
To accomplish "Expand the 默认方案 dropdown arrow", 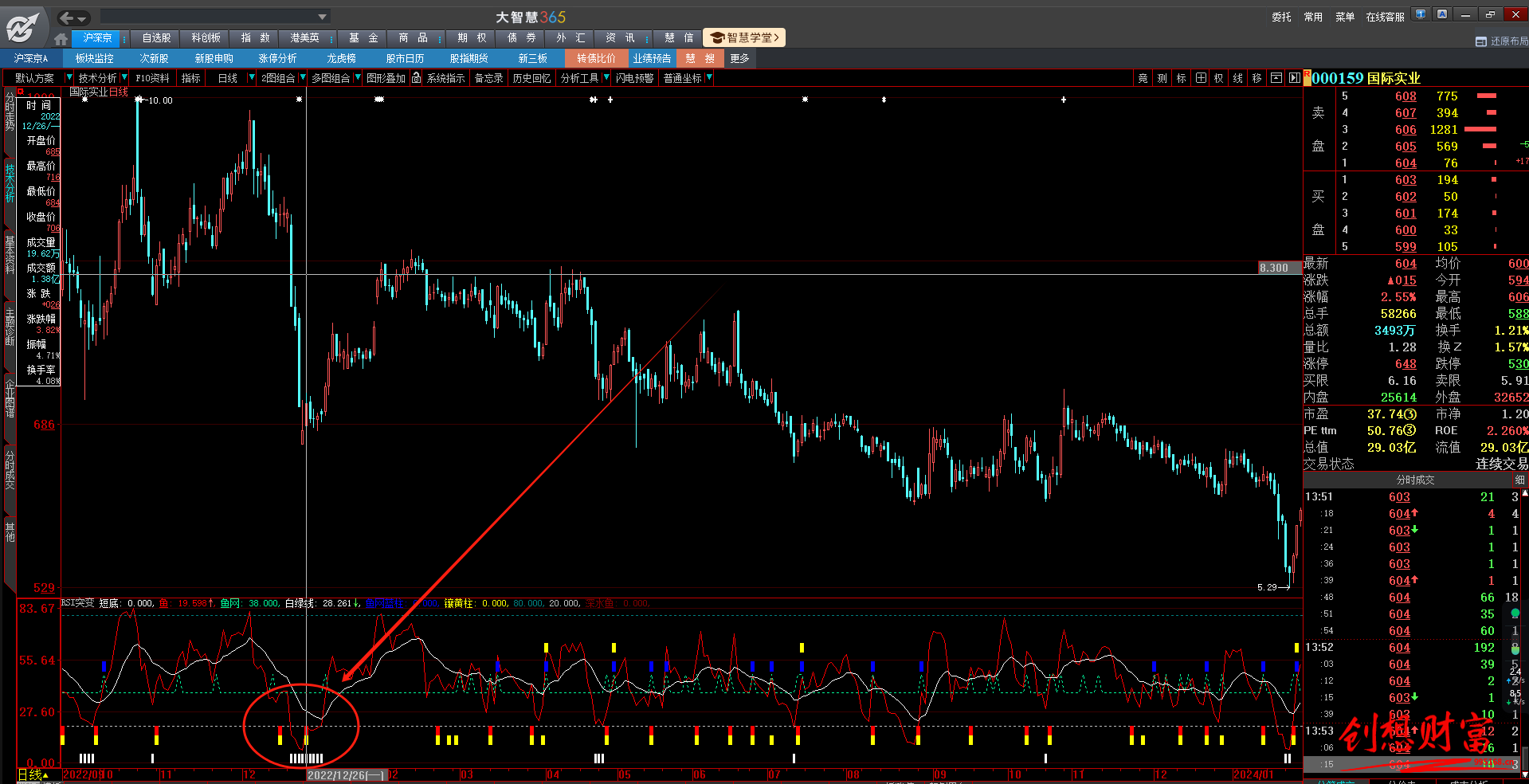I will [x=69, y=78].
